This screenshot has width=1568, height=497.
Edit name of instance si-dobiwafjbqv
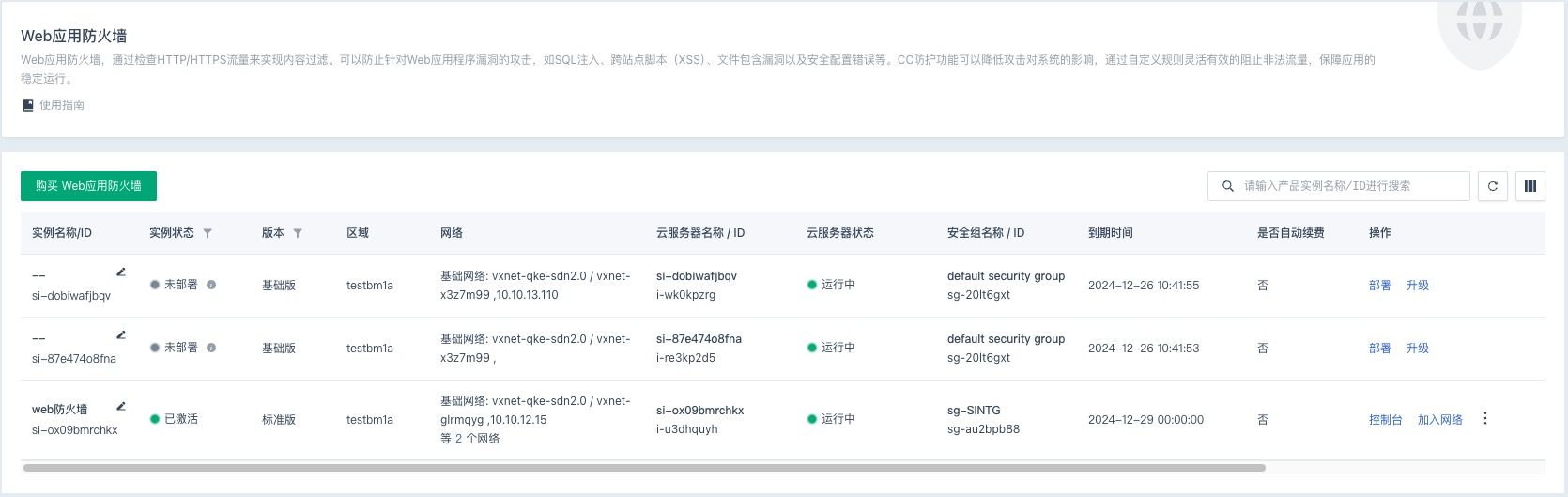click(x=121, y=272)
